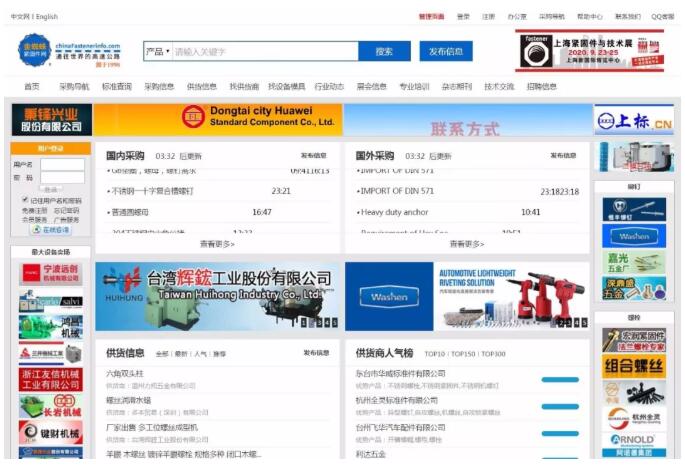Viewport: 685px width, 467px height.
Task: Click the login button under the password field
Action: point(51,190)
